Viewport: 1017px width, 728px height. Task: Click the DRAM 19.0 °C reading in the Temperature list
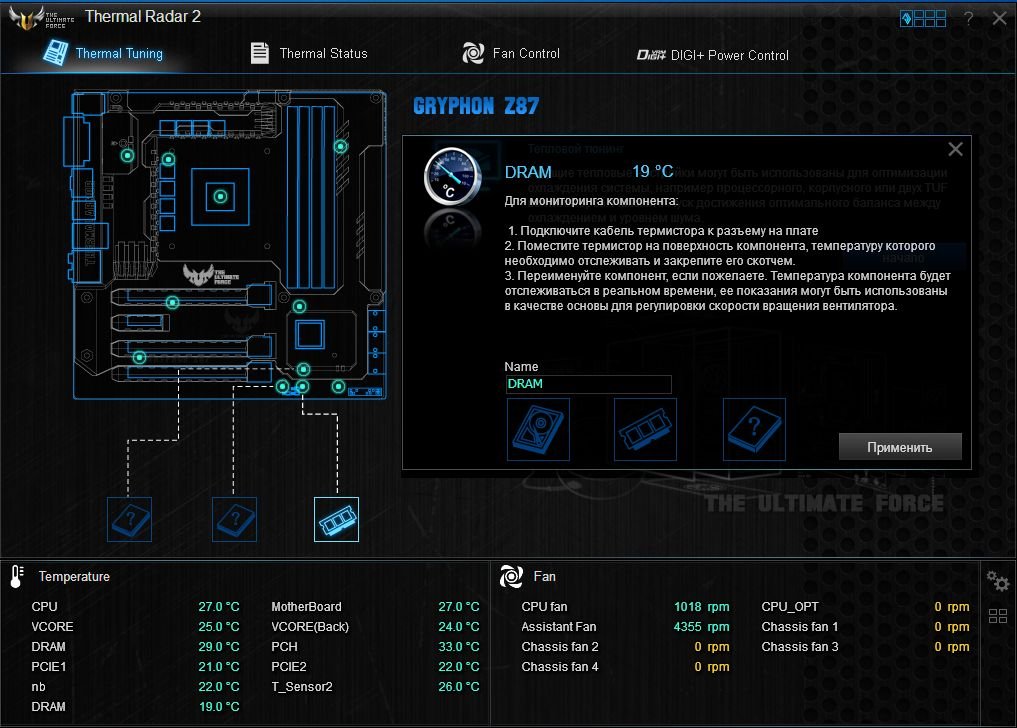(219, 707)
